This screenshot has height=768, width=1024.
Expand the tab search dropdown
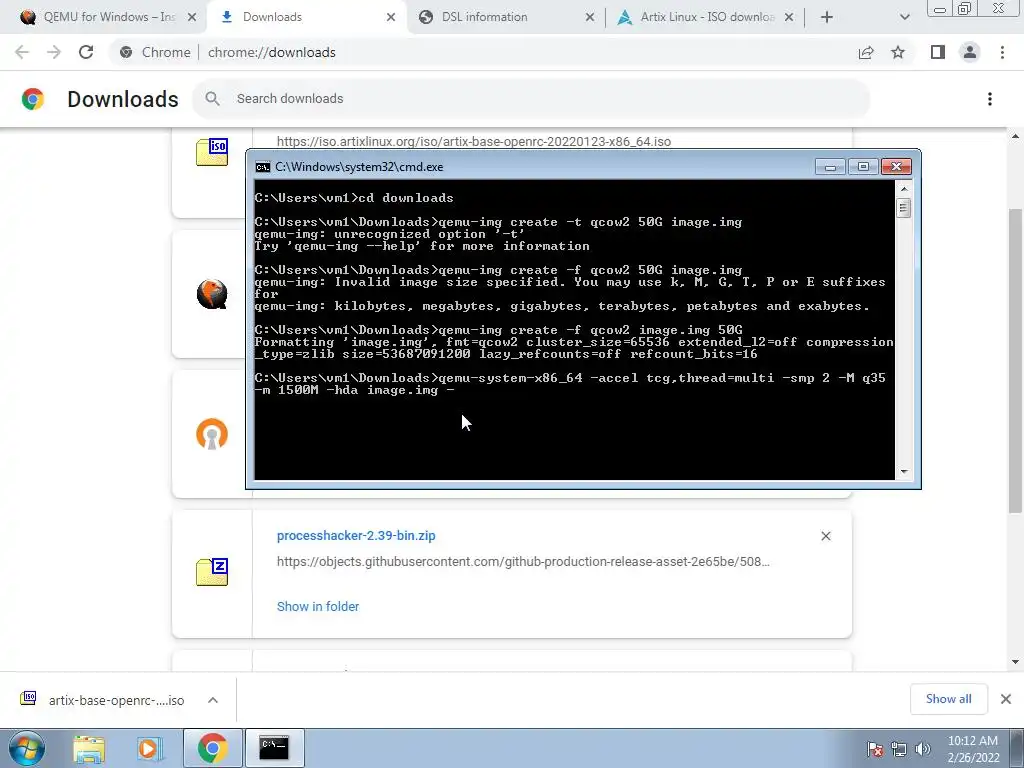pyautogui.click(x=904, y=18)
